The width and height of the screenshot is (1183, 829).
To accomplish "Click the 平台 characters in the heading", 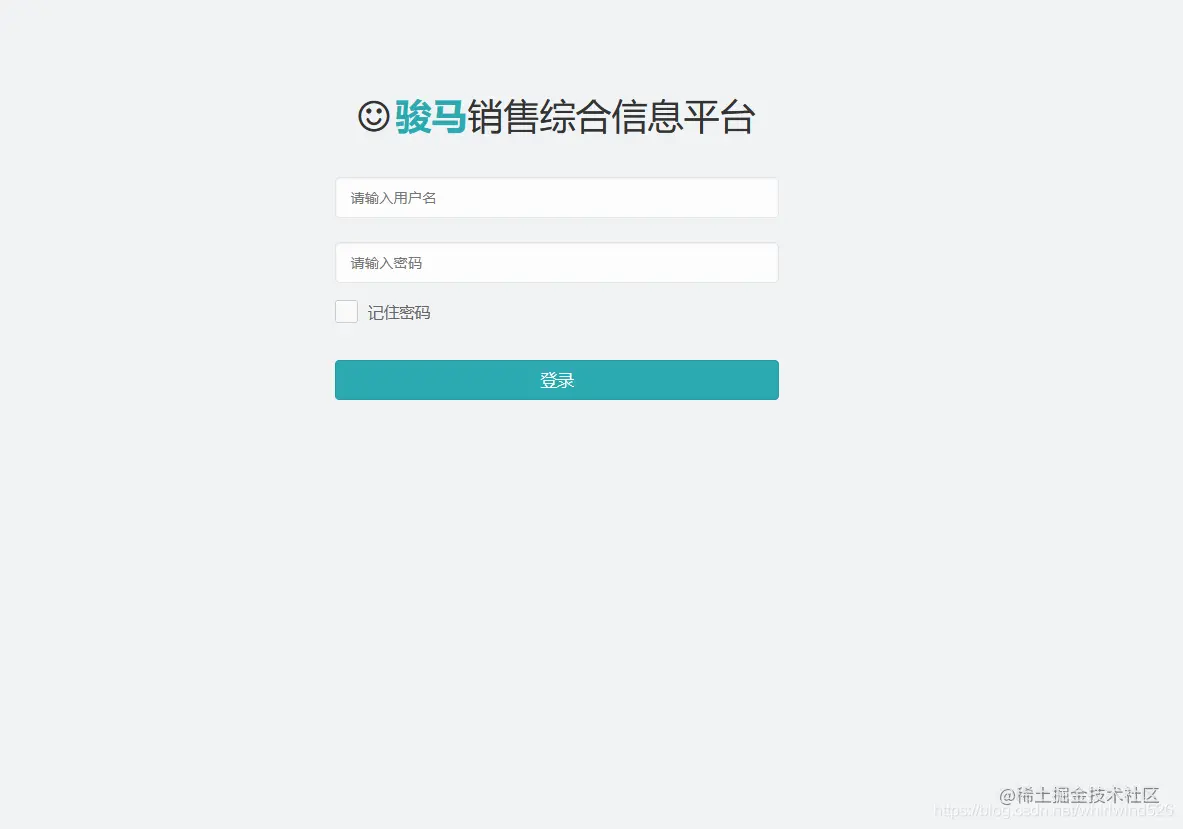I will [720, 117].
